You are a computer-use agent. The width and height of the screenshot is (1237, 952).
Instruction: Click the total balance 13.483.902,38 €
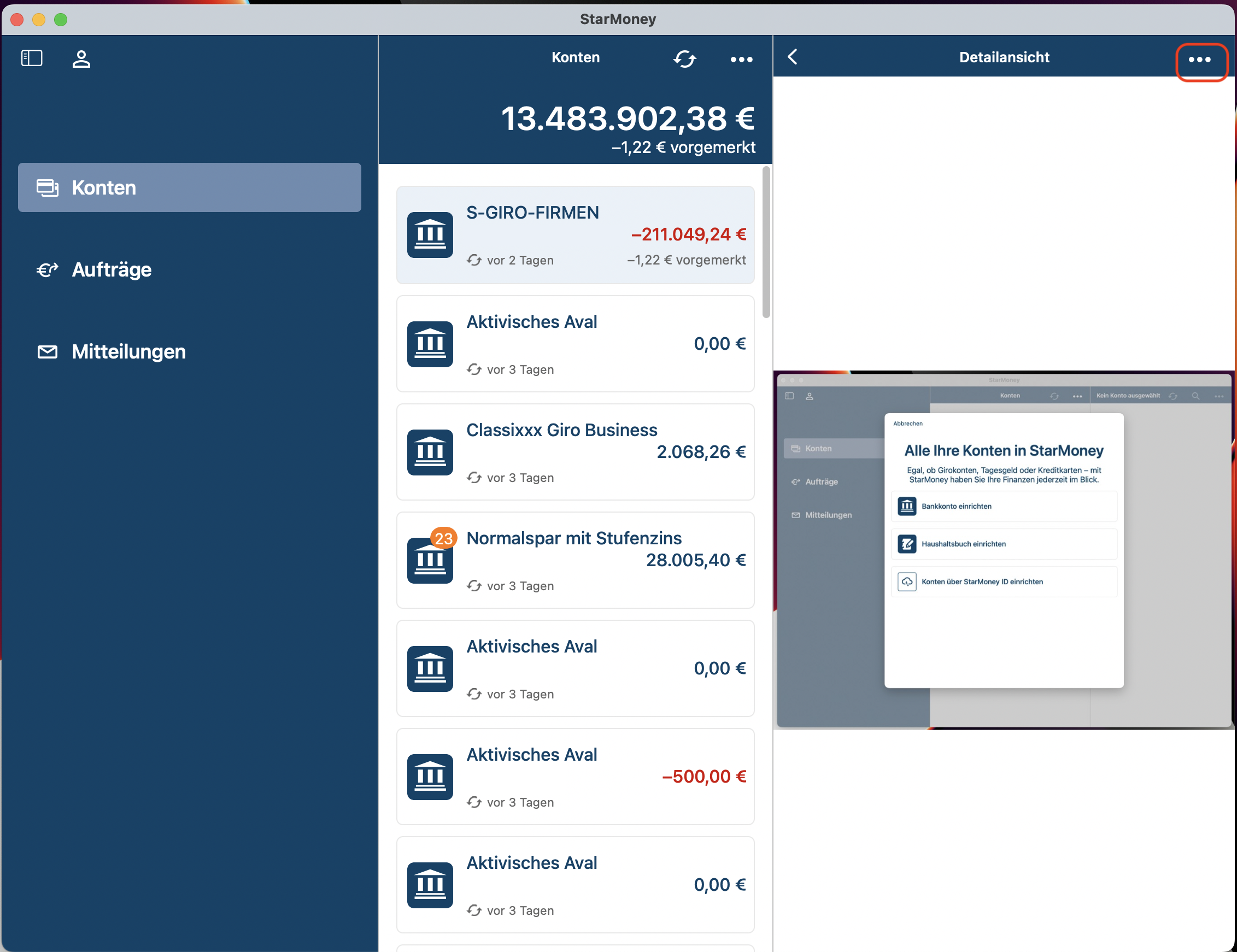628,119
